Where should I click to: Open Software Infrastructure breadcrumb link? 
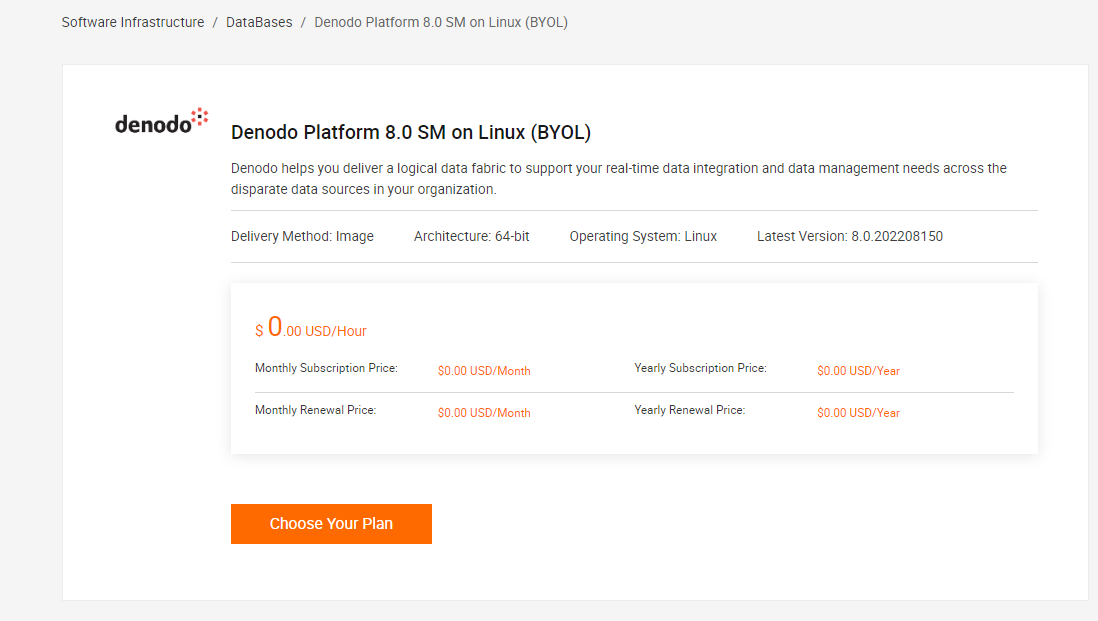(133, 22)
